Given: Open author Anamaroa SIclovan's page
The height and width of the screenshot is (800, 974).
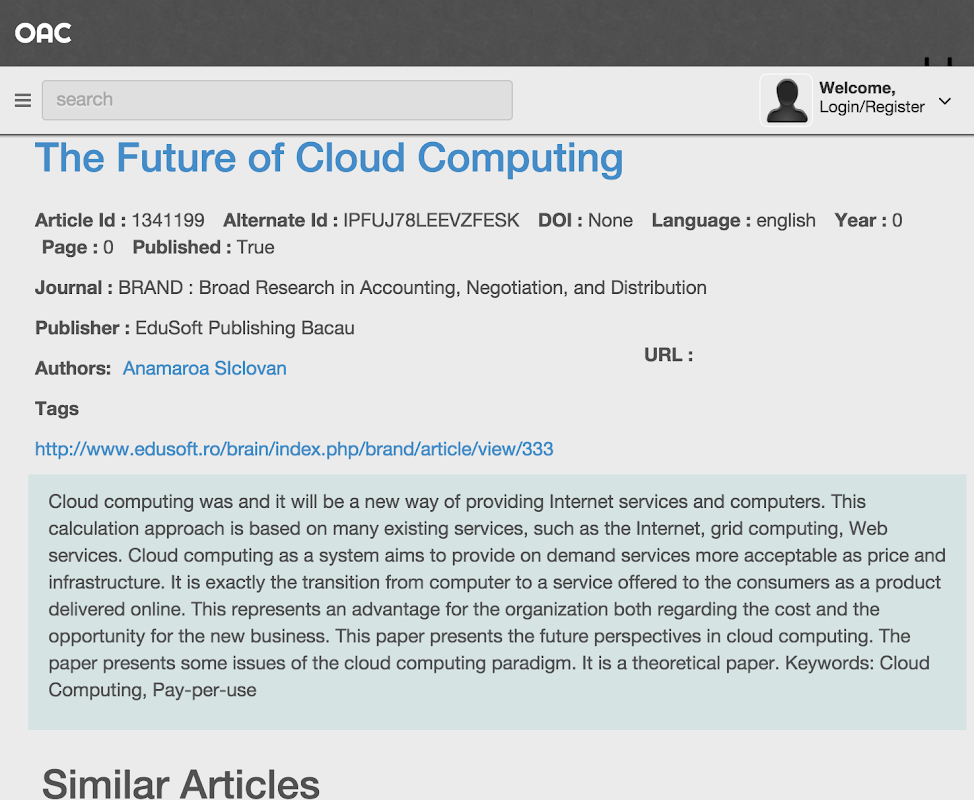Looking at the screenshot, I should (x=204, y=368).
